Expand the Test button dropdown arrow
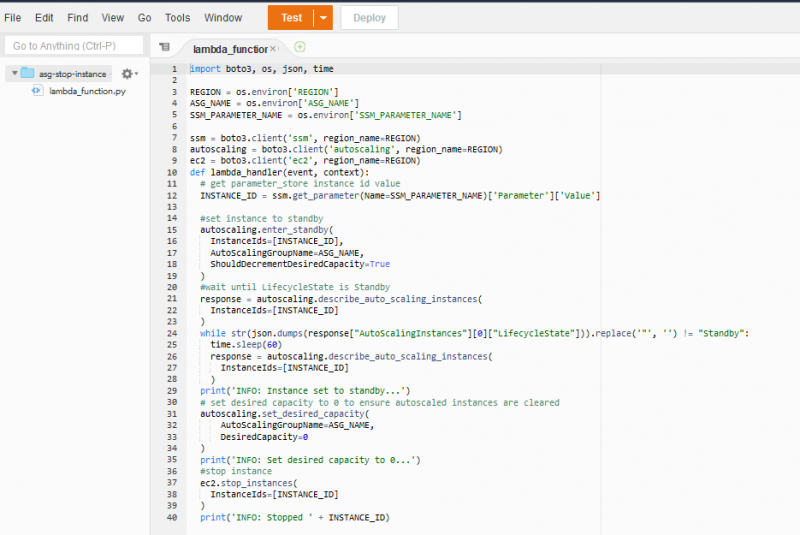The height and width of the screenshot is (535, 800). click(322, 18)
